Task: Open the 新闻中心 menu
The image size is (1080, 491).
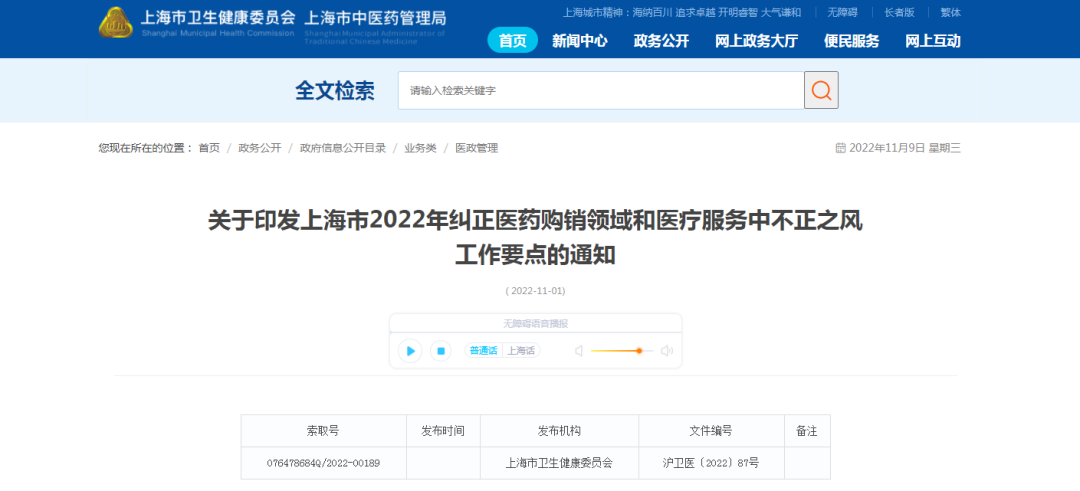Action: pyautogui.click(x=580, y=41)
